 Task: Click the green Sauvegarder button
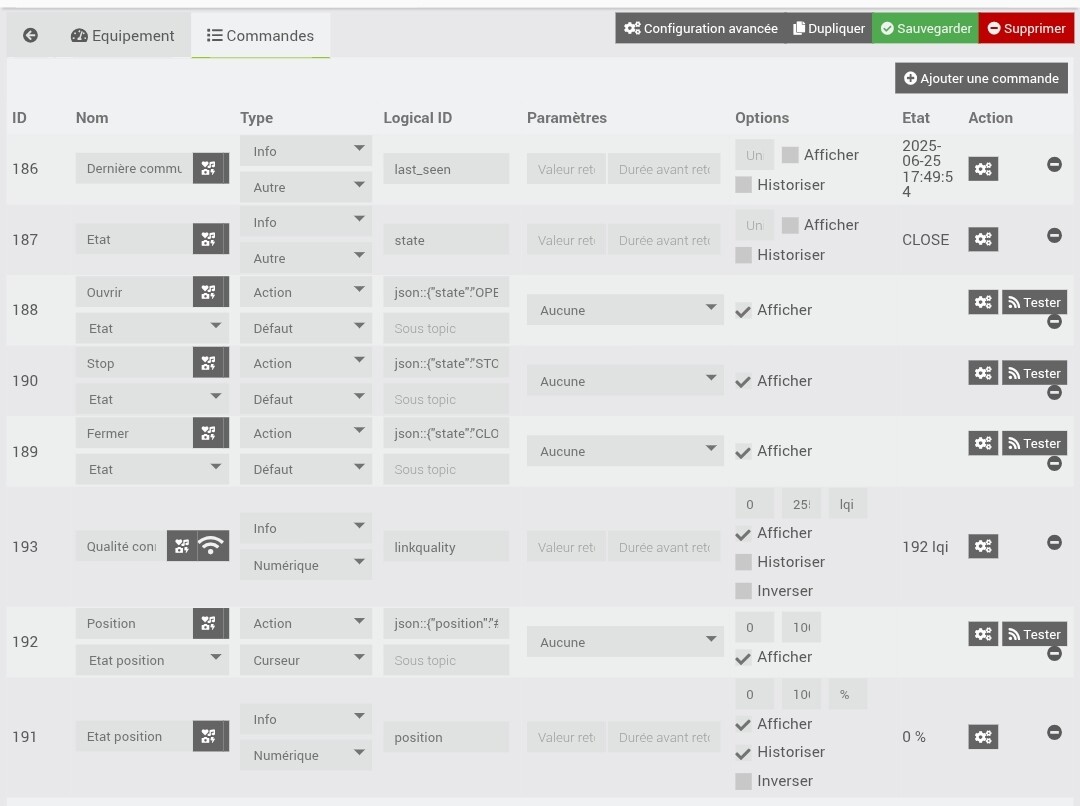[925, 28]
